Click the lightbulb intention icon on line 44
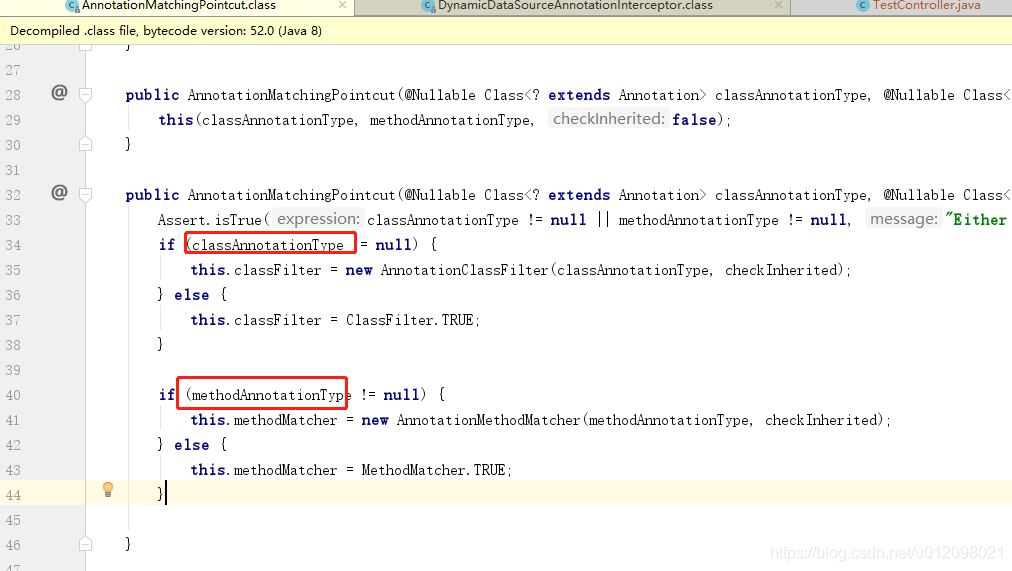Image resolution: width=1012 pixels, height=571 pixels. click(108, 489)
